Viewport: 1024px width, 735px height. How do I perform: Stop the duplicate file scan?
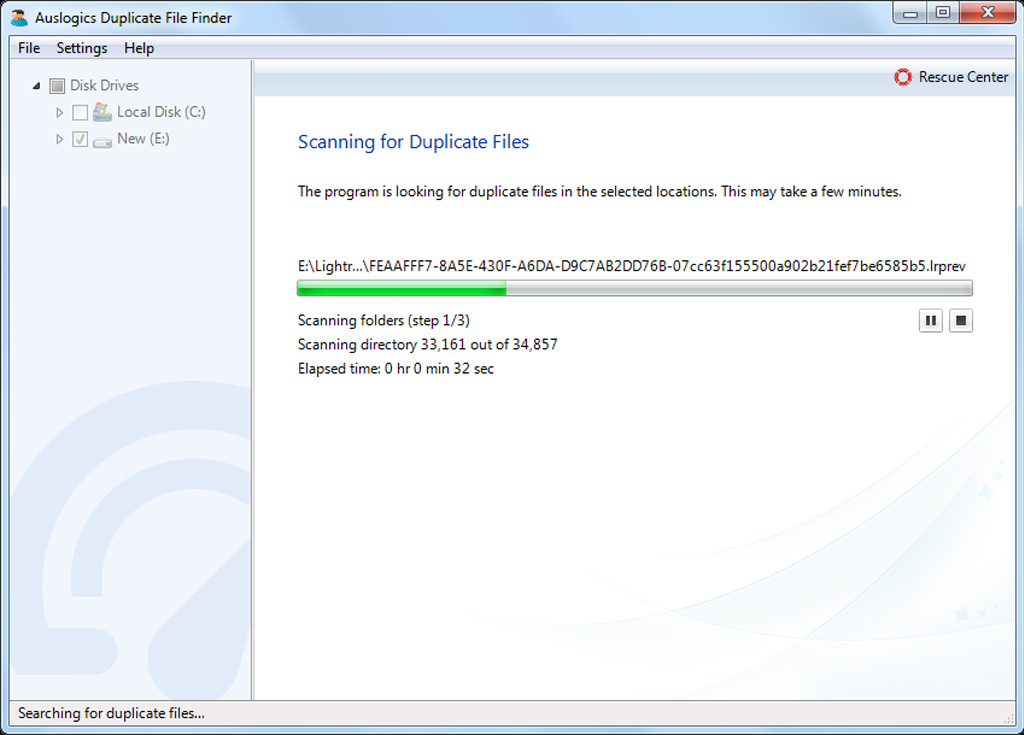(961, 321)
